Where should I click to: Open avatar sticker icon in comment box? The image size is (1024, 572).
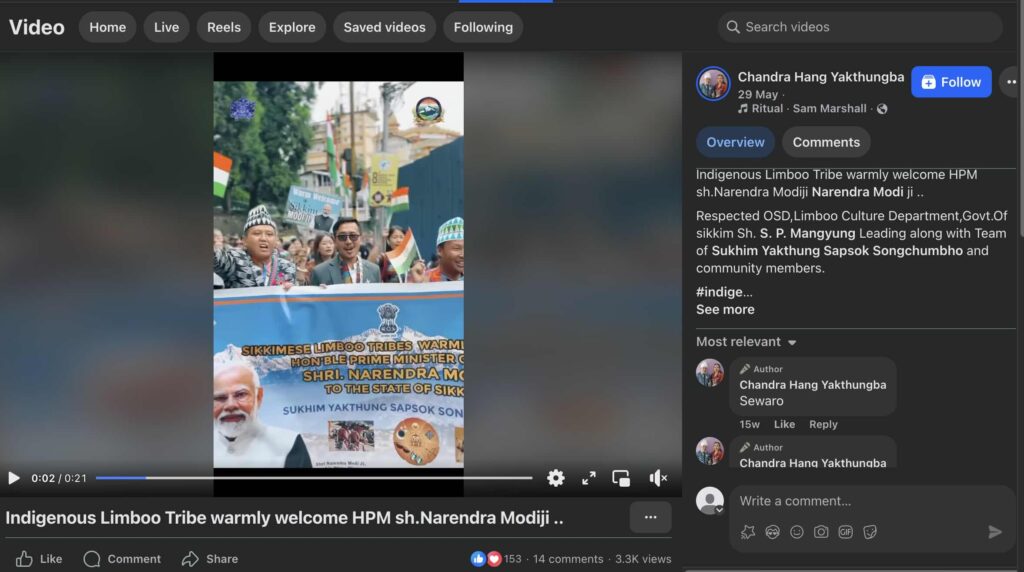coord(748,532)
